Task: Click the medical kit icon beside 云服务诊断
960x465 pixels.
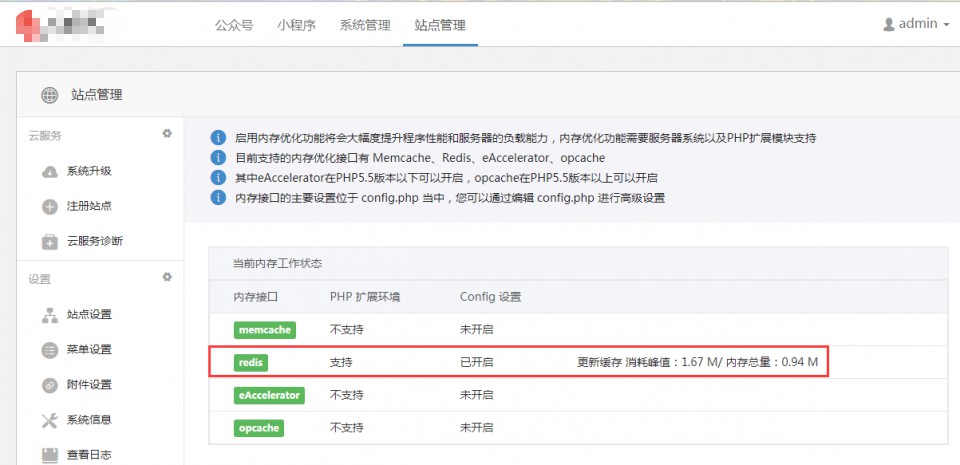Action: (x=49, y=242)
